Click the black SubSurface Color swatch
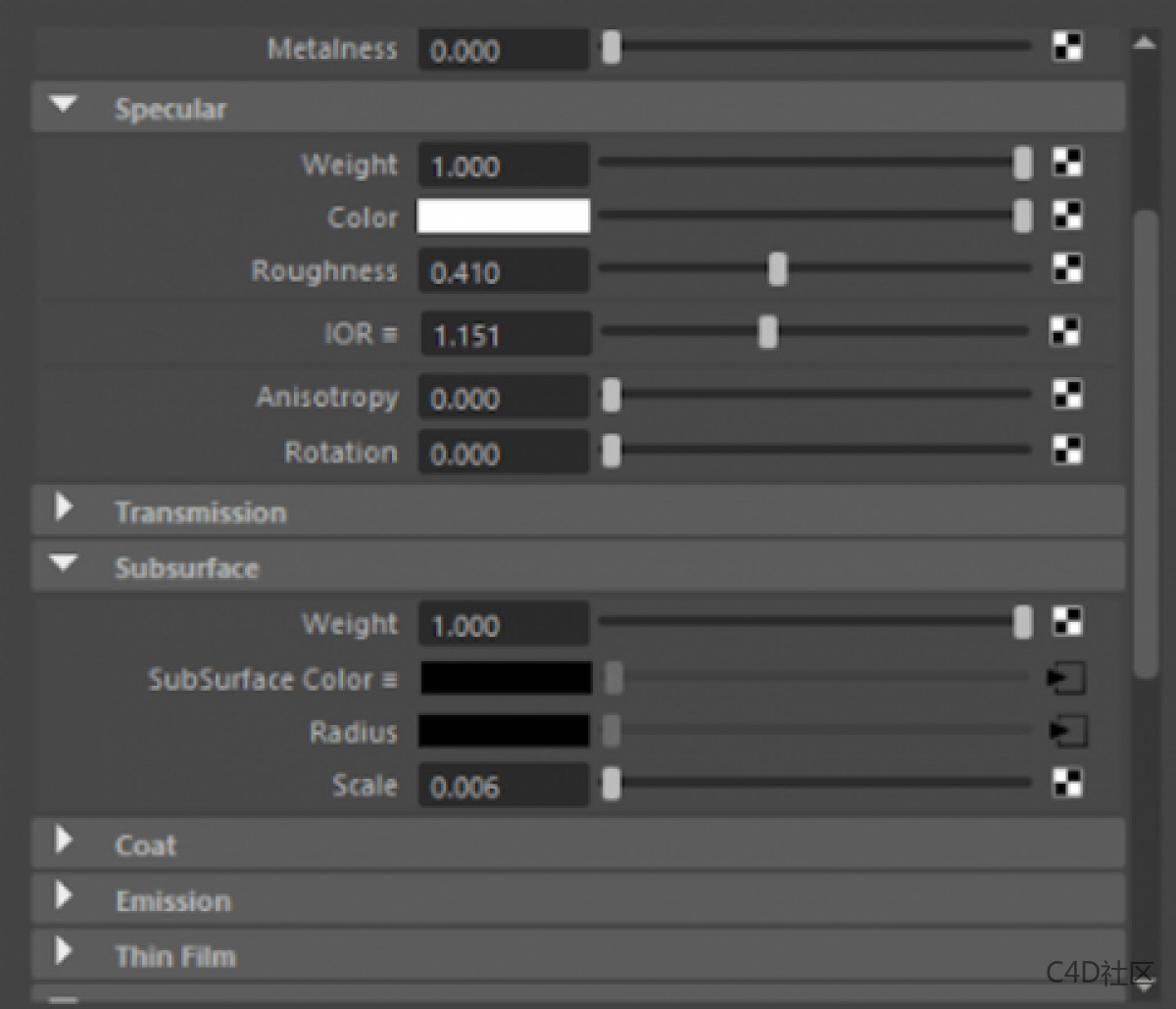Screen dimensions: 1176x1009 (506, 678)
